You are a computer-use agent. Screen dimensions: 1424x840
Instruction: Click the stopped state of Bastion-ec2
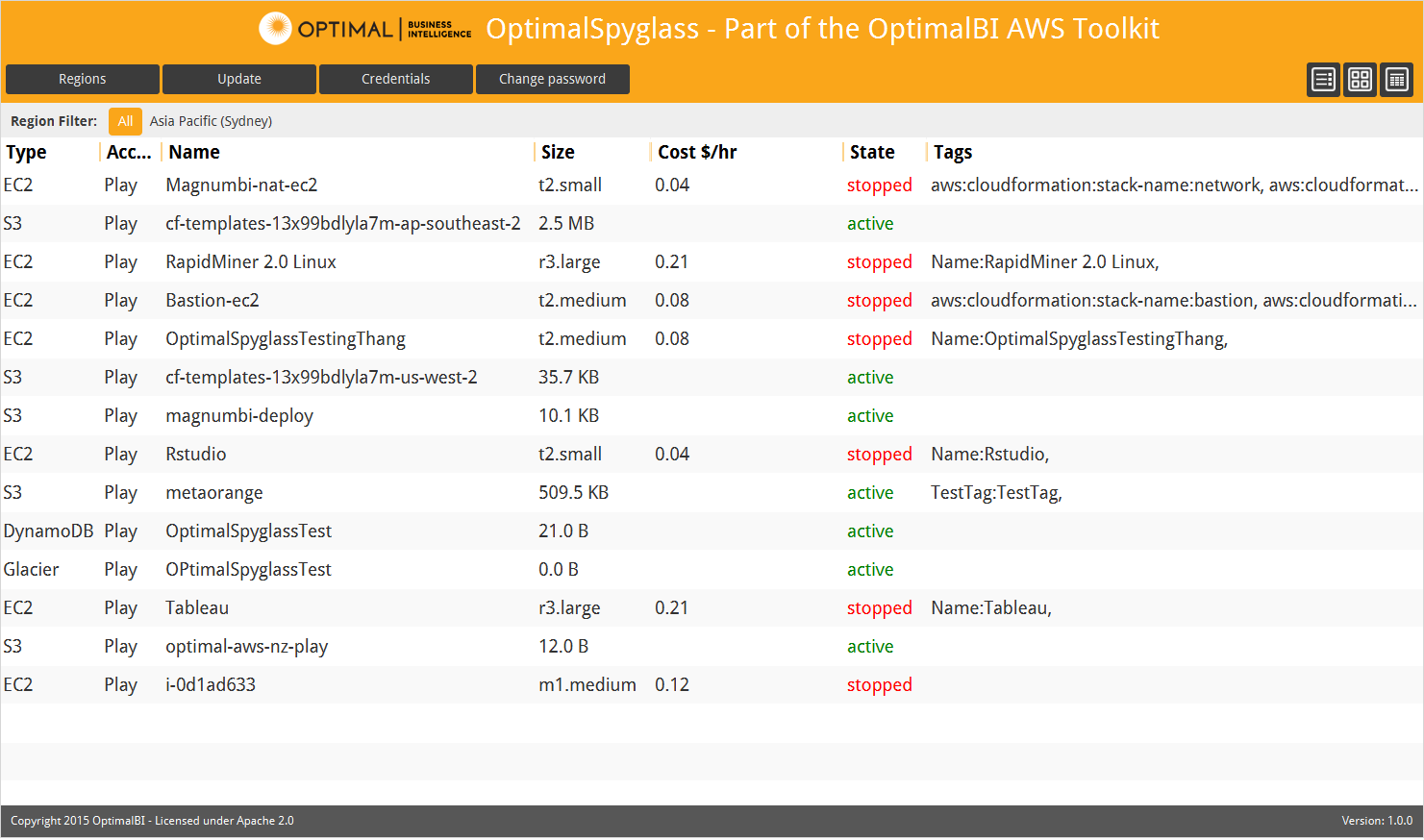tap(879, 300)
